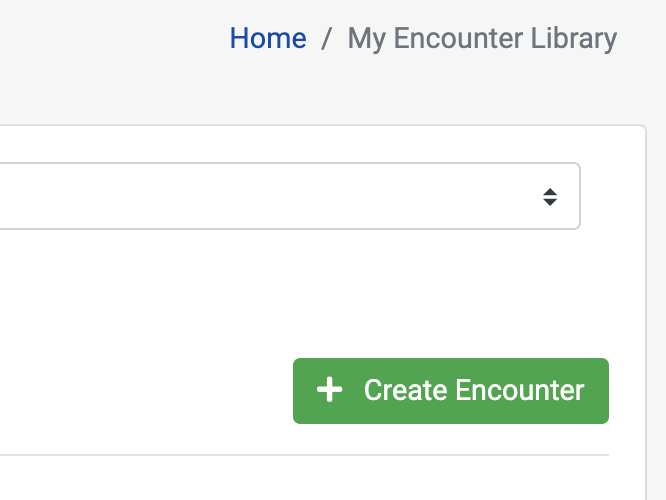Image resolution: width=666 pixels, height=500 pixels.
Task: Click the word 'Library' in the breadcrumb
Action: 573,39
